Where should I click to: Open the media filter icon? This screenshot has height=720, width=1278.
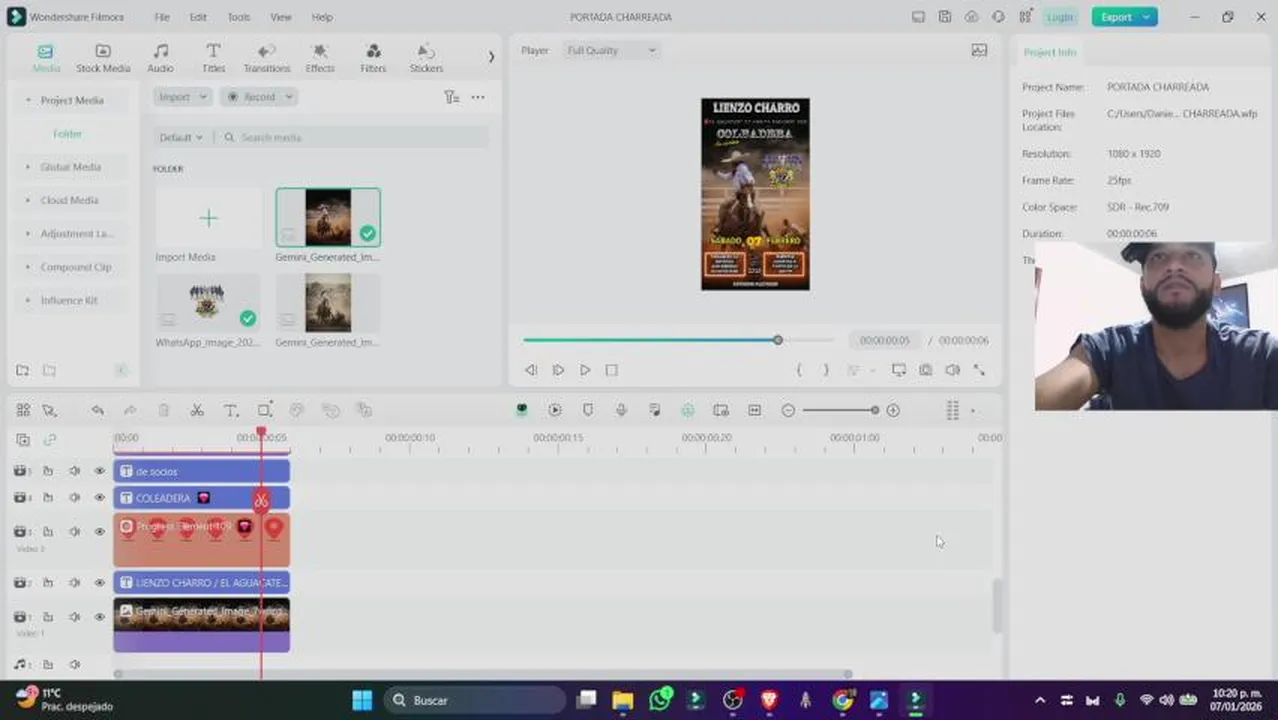pyautogui.click(x=451, y=97)
